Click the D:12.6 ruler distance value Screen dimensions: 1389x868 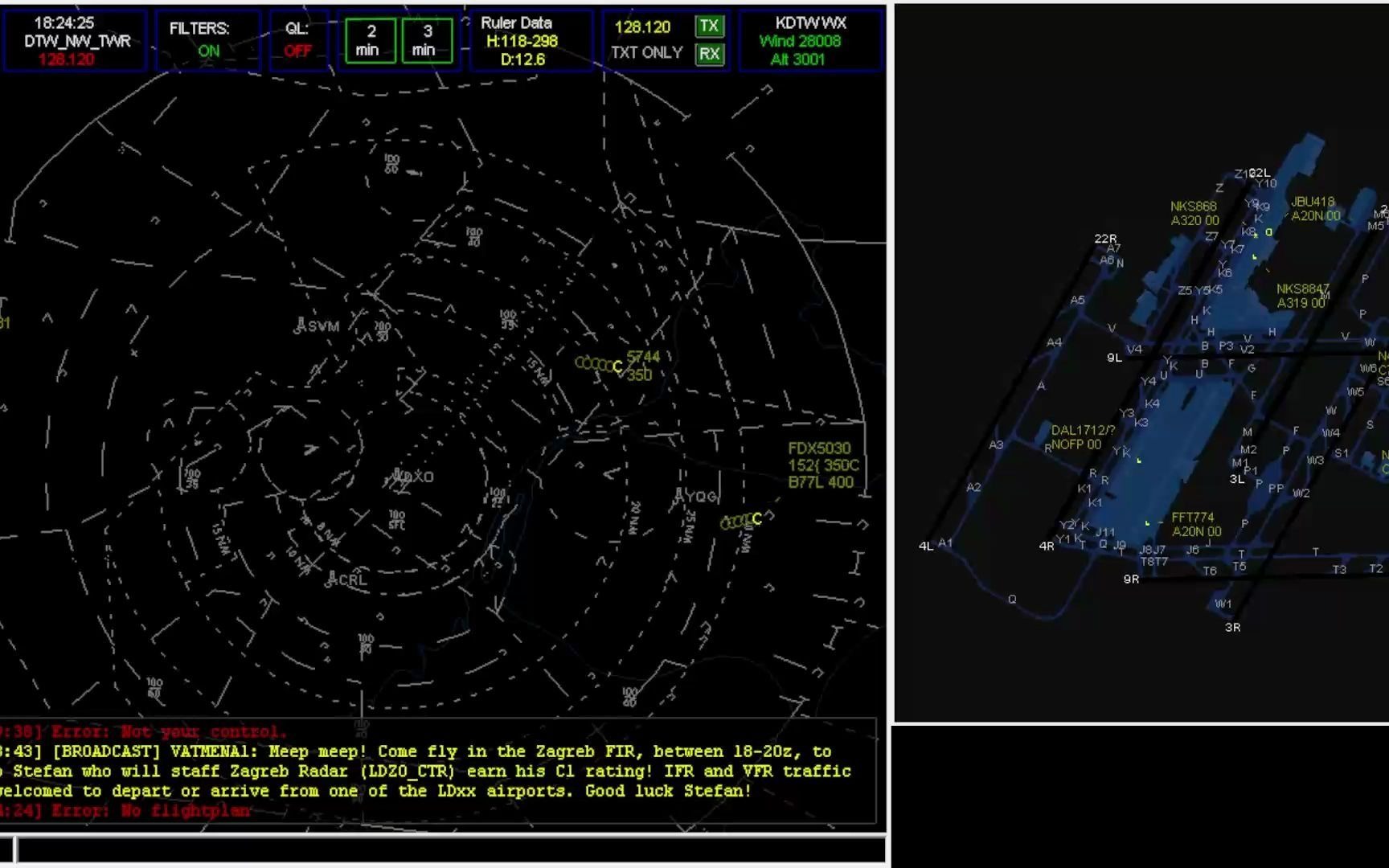click(522, 59)
